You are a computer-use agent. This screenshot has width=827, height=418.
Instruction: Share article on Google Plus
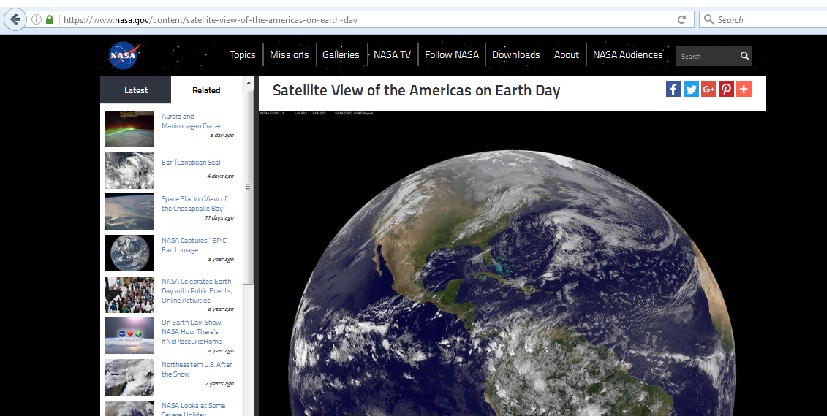708,89
